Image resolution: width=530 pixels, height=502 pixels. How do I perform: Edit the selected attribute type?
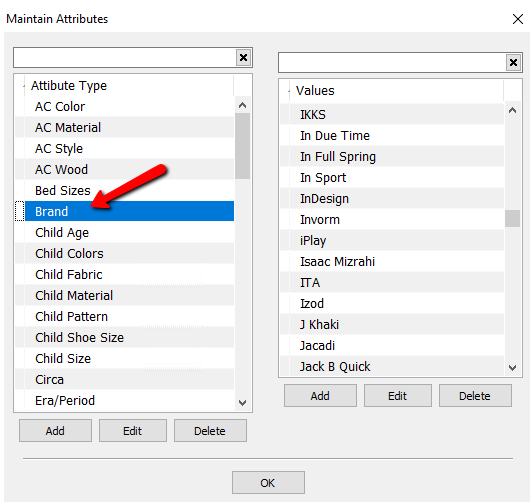point(132,431)
